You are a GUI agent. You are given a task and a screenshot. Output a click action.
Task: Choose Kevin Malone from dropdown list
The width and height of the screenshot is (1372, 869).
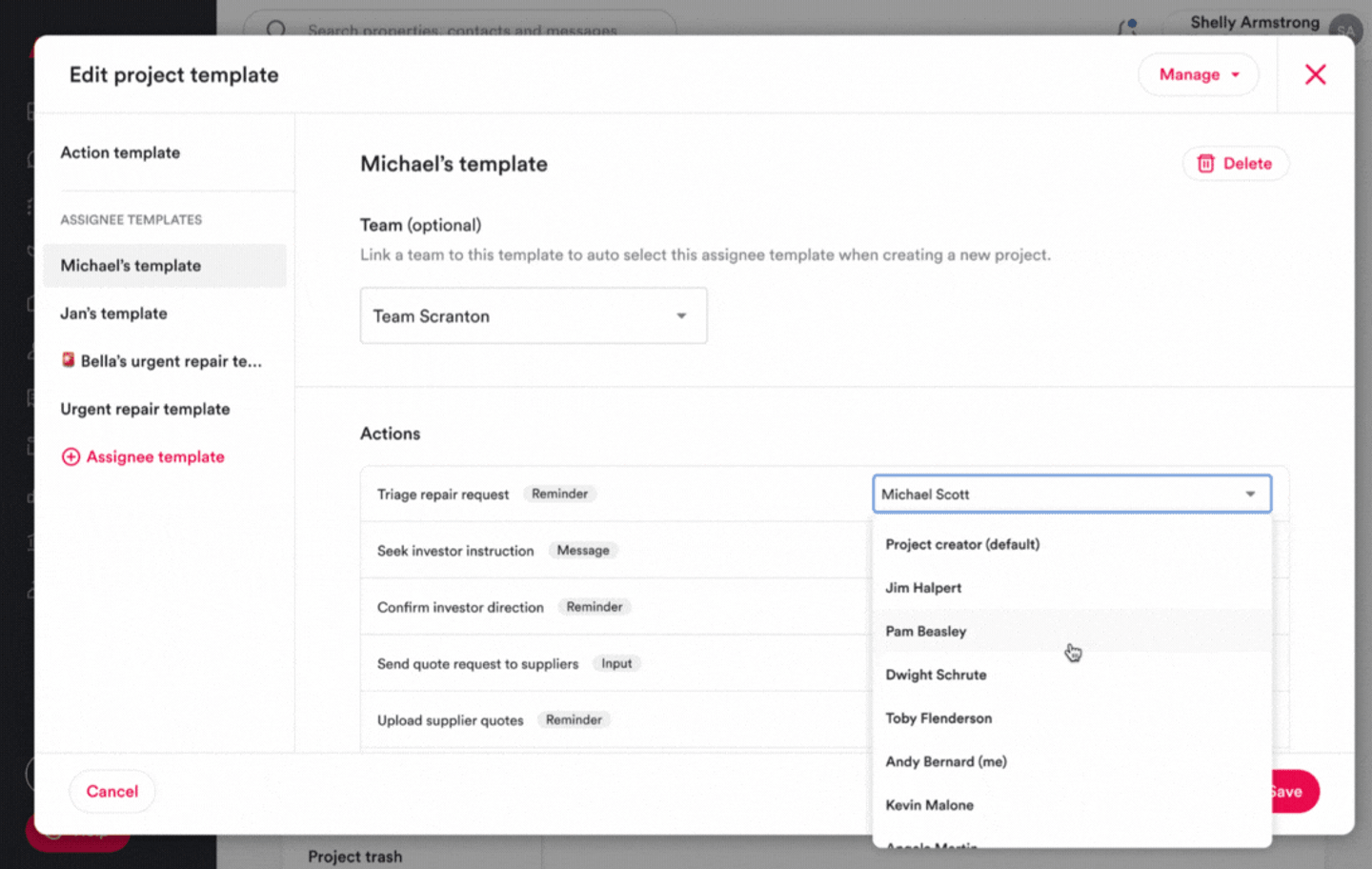click(1072, 805)
